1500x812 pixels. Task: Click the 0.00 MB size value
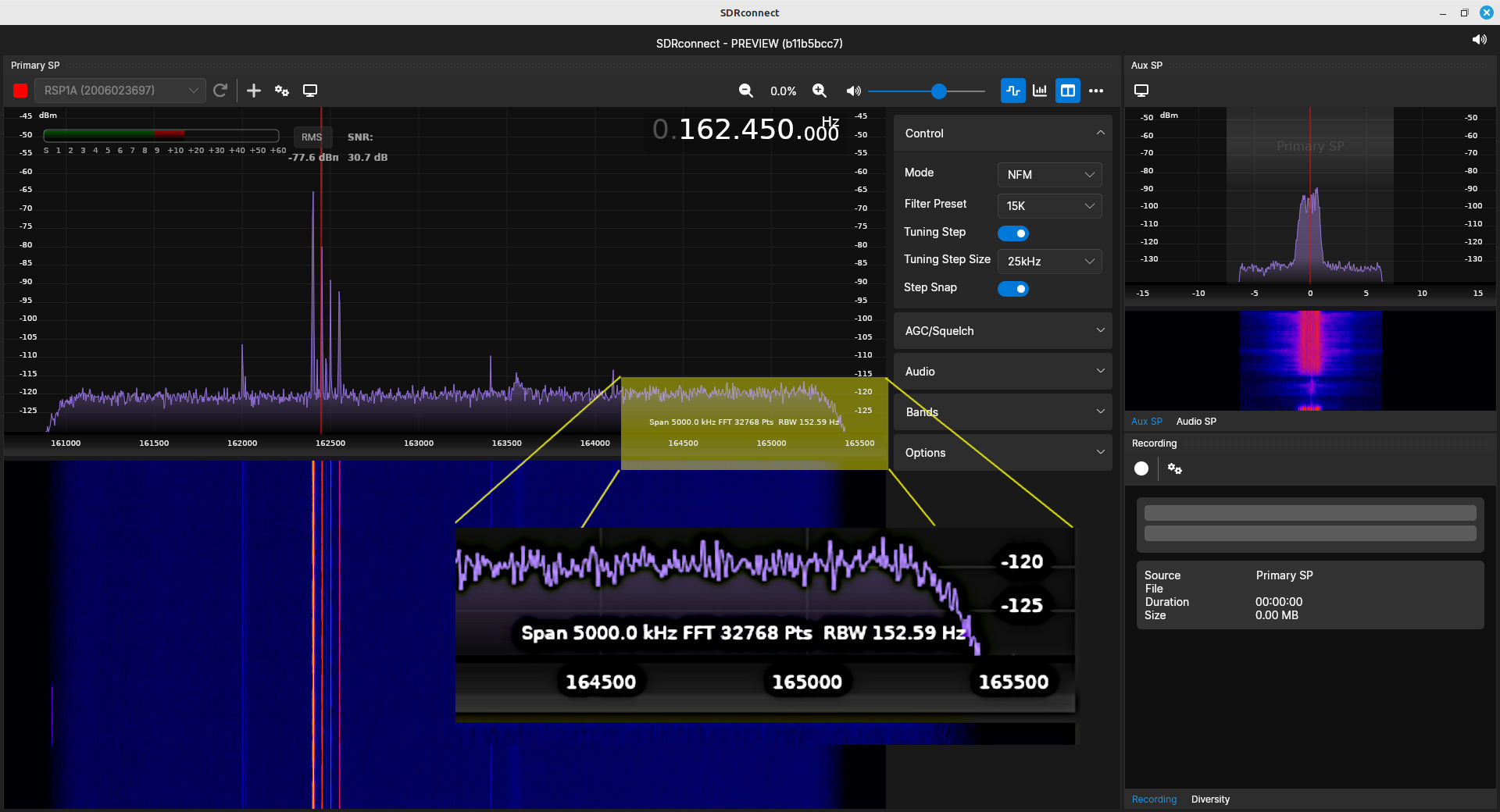pyautogui.click(x=1277, y=615)
